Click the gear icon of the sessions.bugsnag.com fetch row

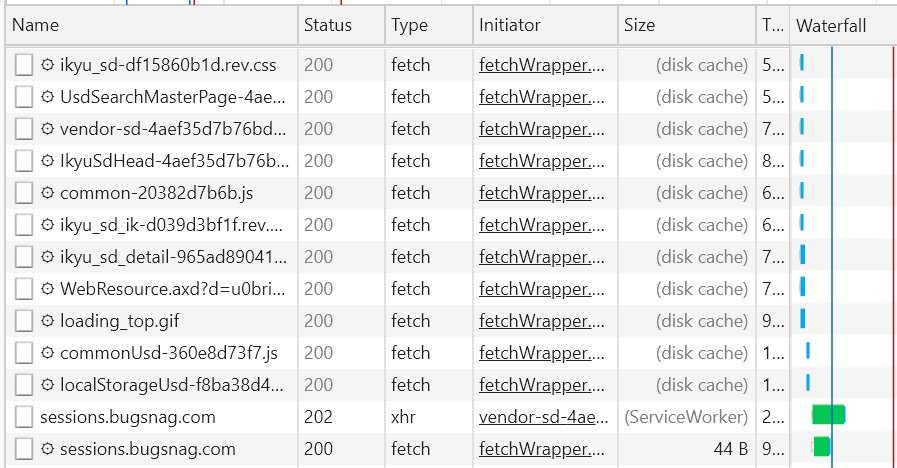(x=47, y=449)
